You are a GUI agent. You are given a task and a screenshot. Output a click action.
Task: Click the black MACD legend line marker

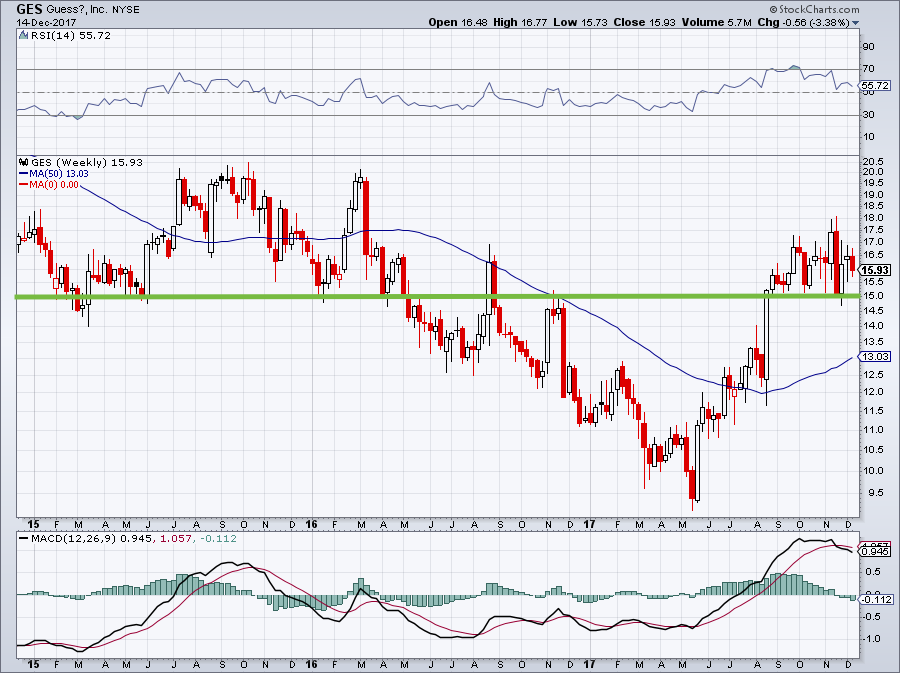point(24,539)
